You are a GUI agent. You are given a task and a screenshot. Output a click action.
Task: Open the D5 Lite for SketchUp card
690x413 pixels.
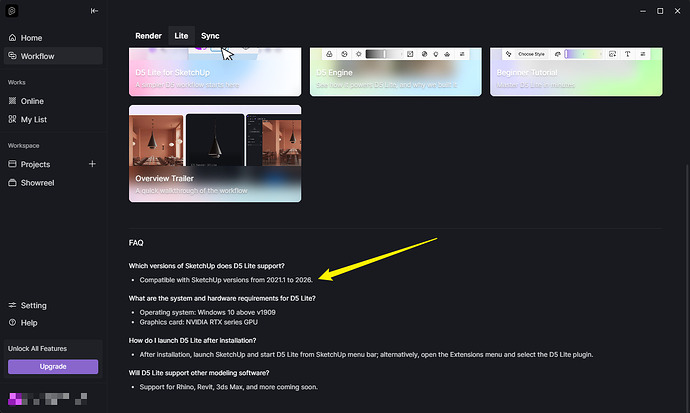[x=215, y=72]
